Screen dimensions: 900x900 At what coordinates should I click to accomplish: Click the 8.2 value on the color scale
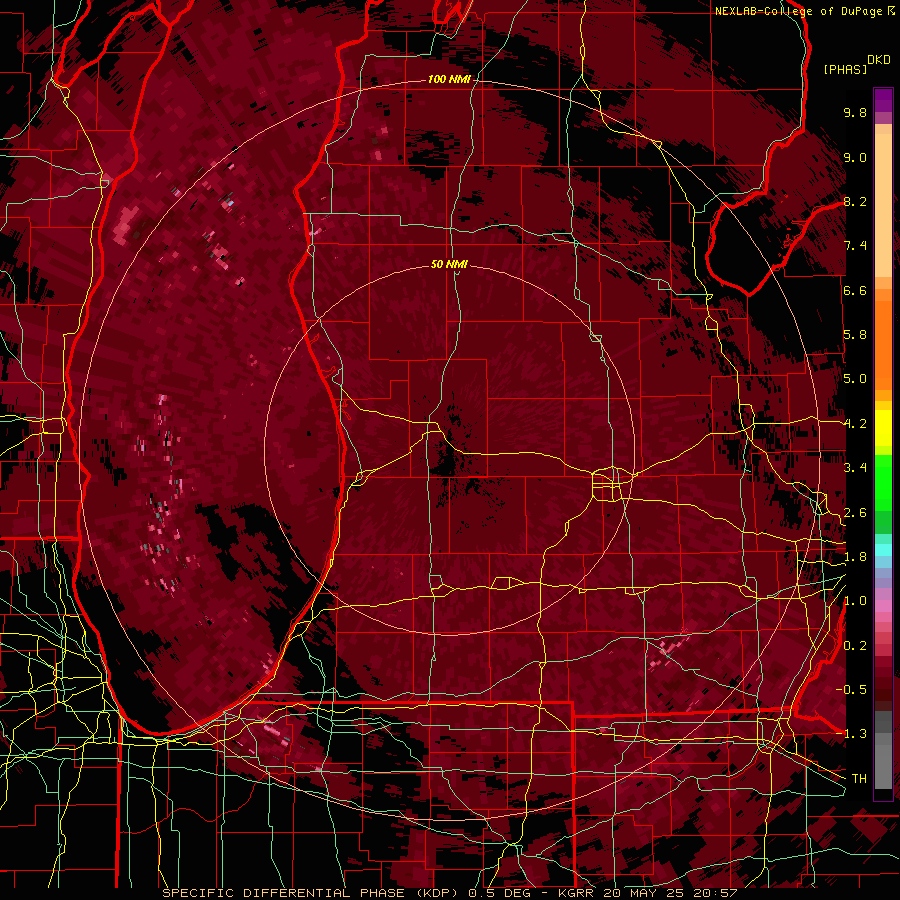tap(855, 201)
